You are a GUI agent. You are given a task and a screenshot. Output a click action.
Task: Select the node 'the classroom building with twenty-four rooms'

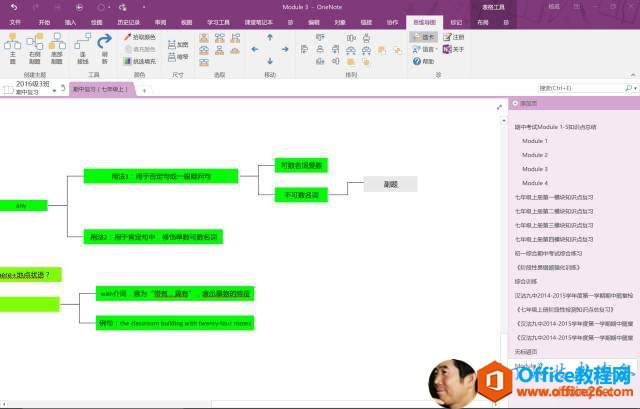(x=175, y=323)
